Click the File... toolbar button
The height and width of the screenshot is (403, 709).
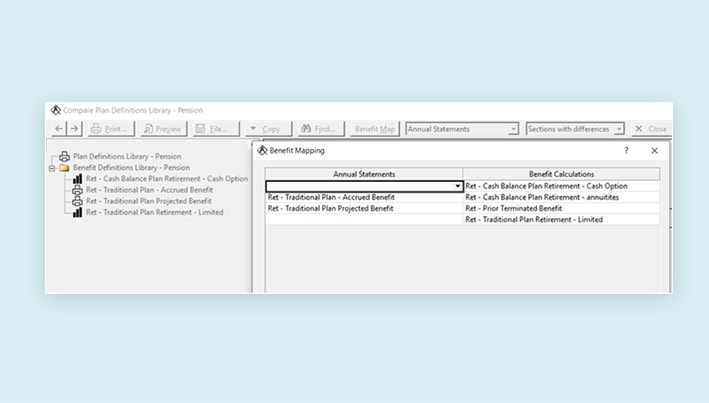[x=216, y=129]
